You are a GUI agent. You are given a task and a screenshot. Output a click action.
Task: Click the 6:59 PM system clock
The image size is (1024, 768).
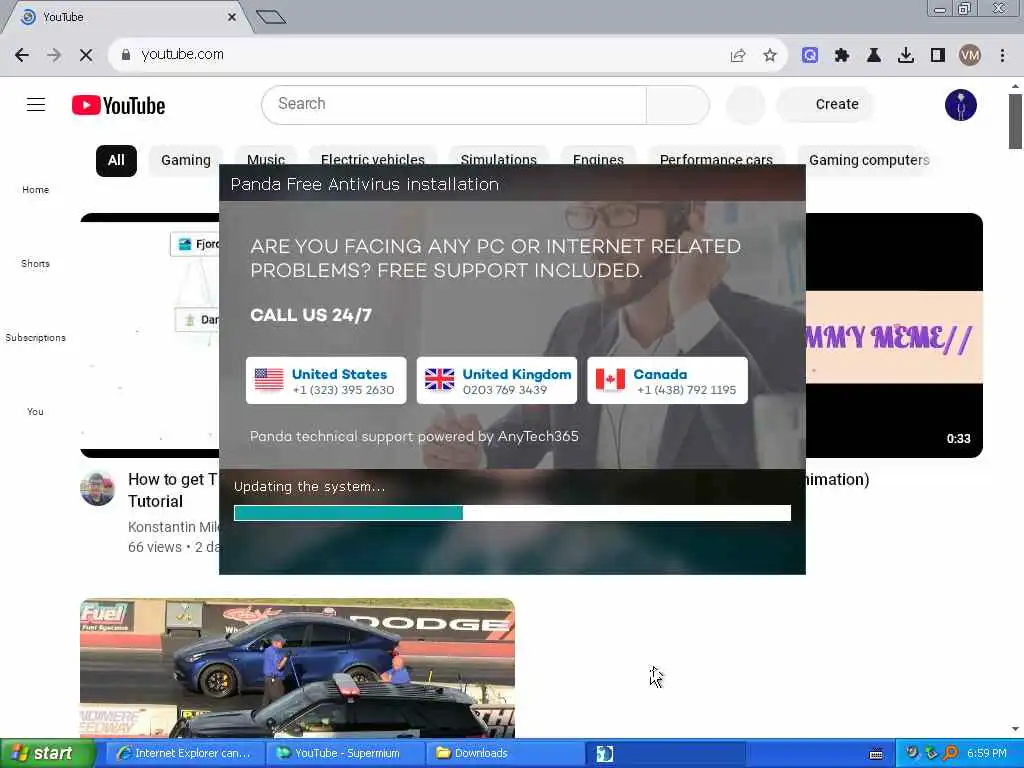(x=987, y=753)
